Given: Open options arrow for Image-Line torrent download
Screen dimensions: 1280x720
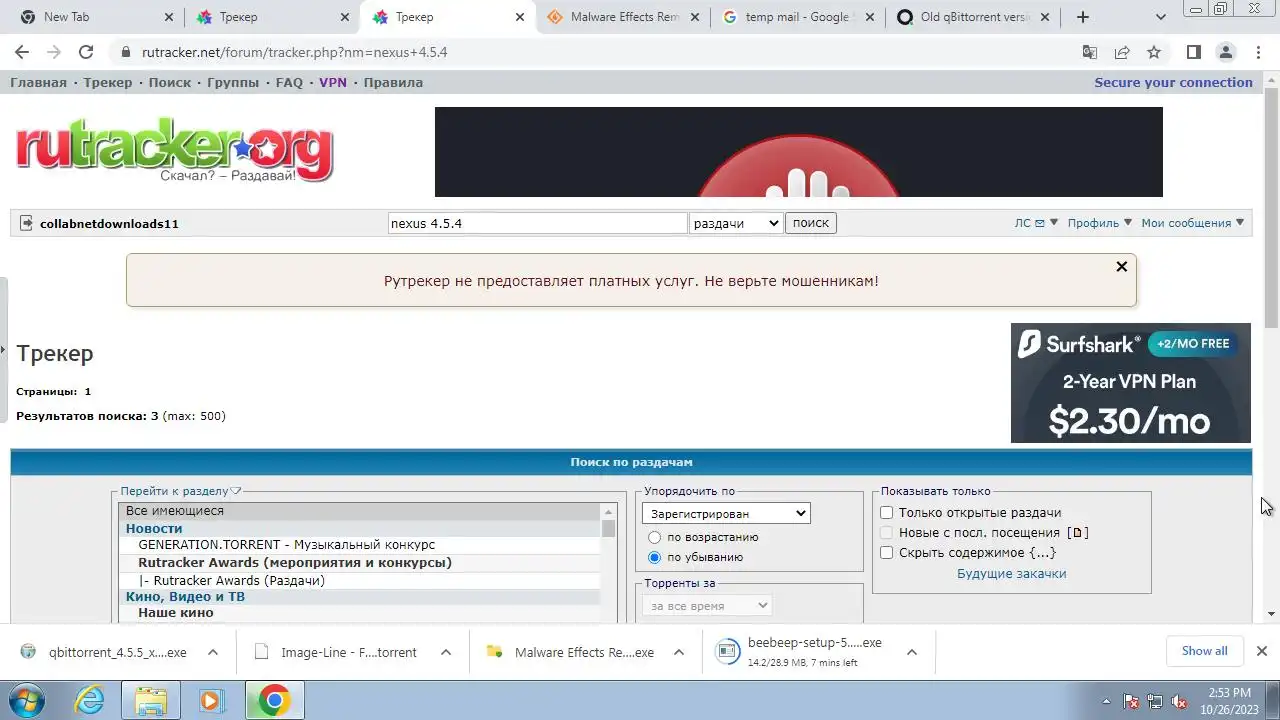Looking at the screenshot, I should pyautogui.click(x=446, y=652).
